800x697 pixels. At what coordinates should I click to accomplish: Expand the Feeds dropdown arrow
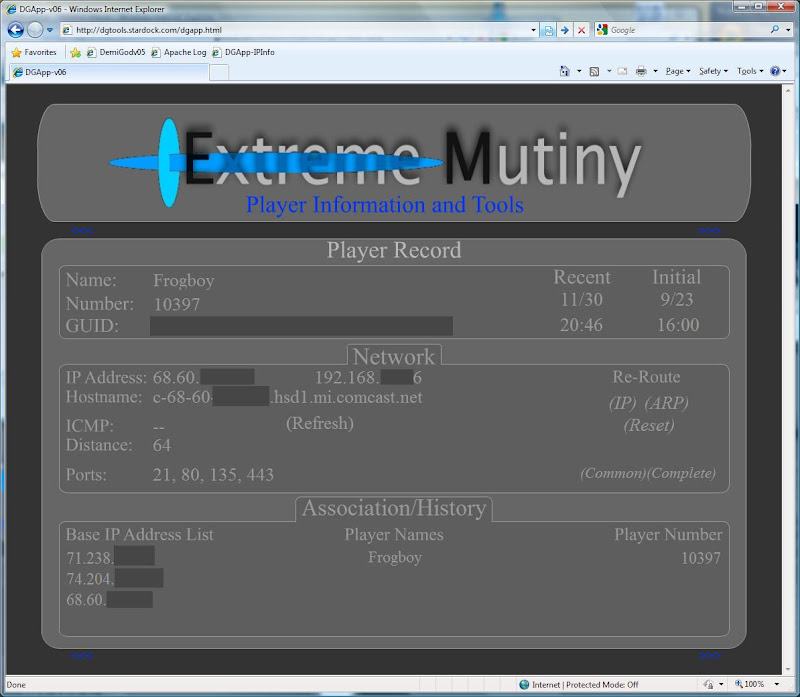click(609, 71)
